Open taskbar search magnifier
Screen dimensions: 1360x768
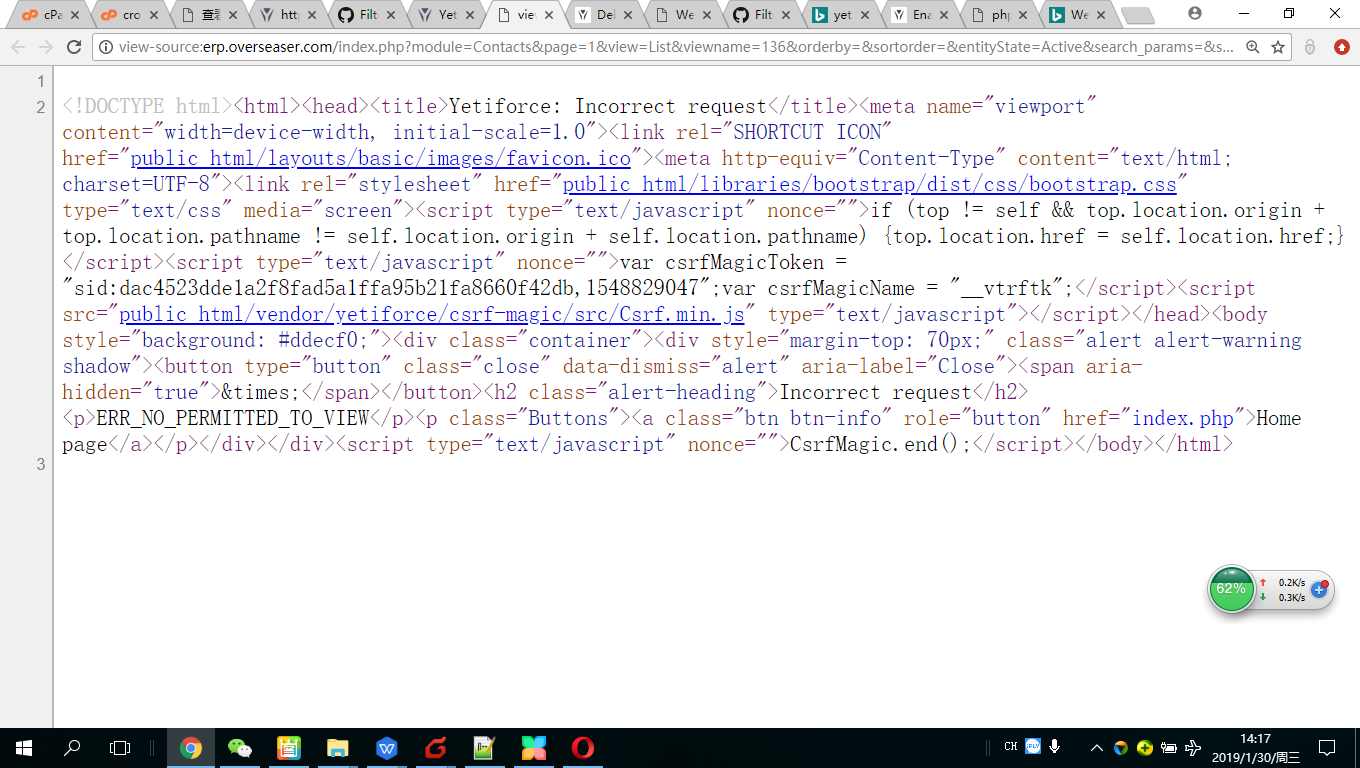[72, 747]
